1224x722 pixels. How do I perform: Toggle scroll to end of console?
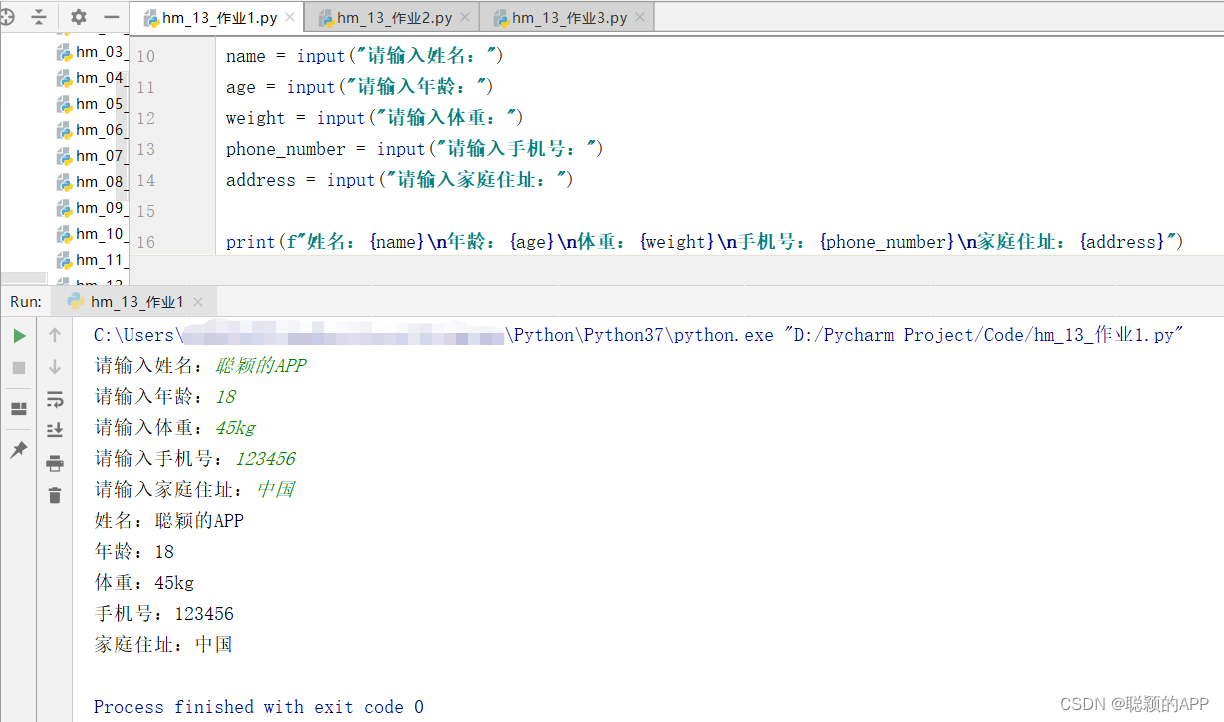tap(55, 430)
